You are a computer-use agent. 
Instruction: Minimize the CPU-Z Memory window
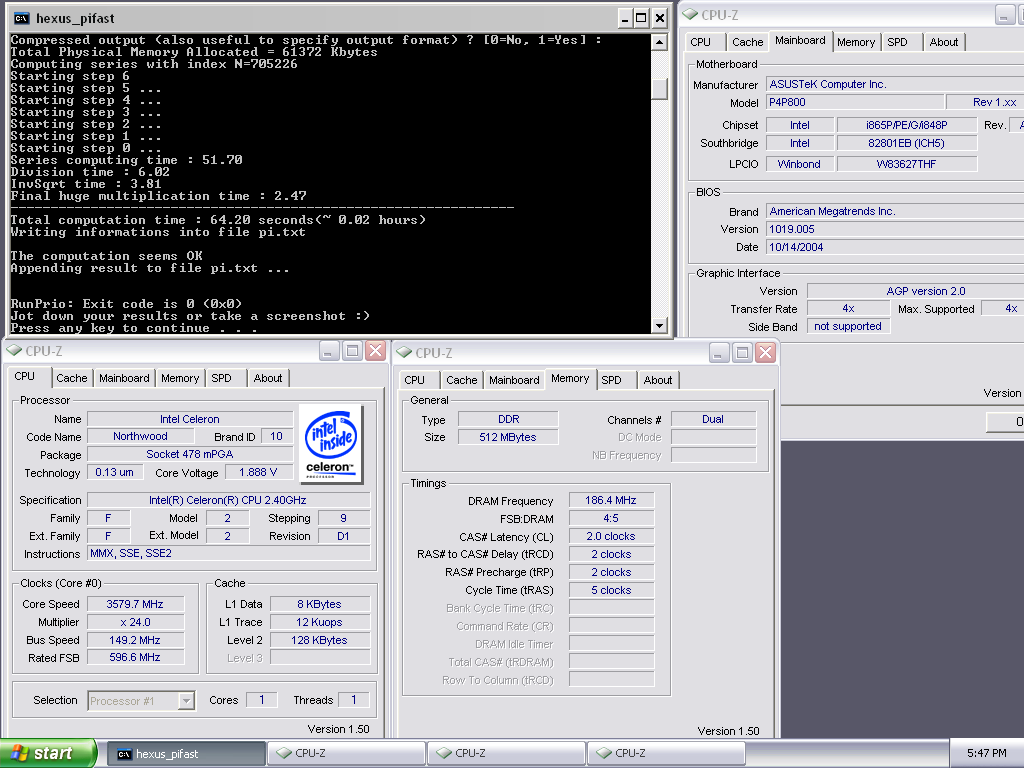(718, 353)
